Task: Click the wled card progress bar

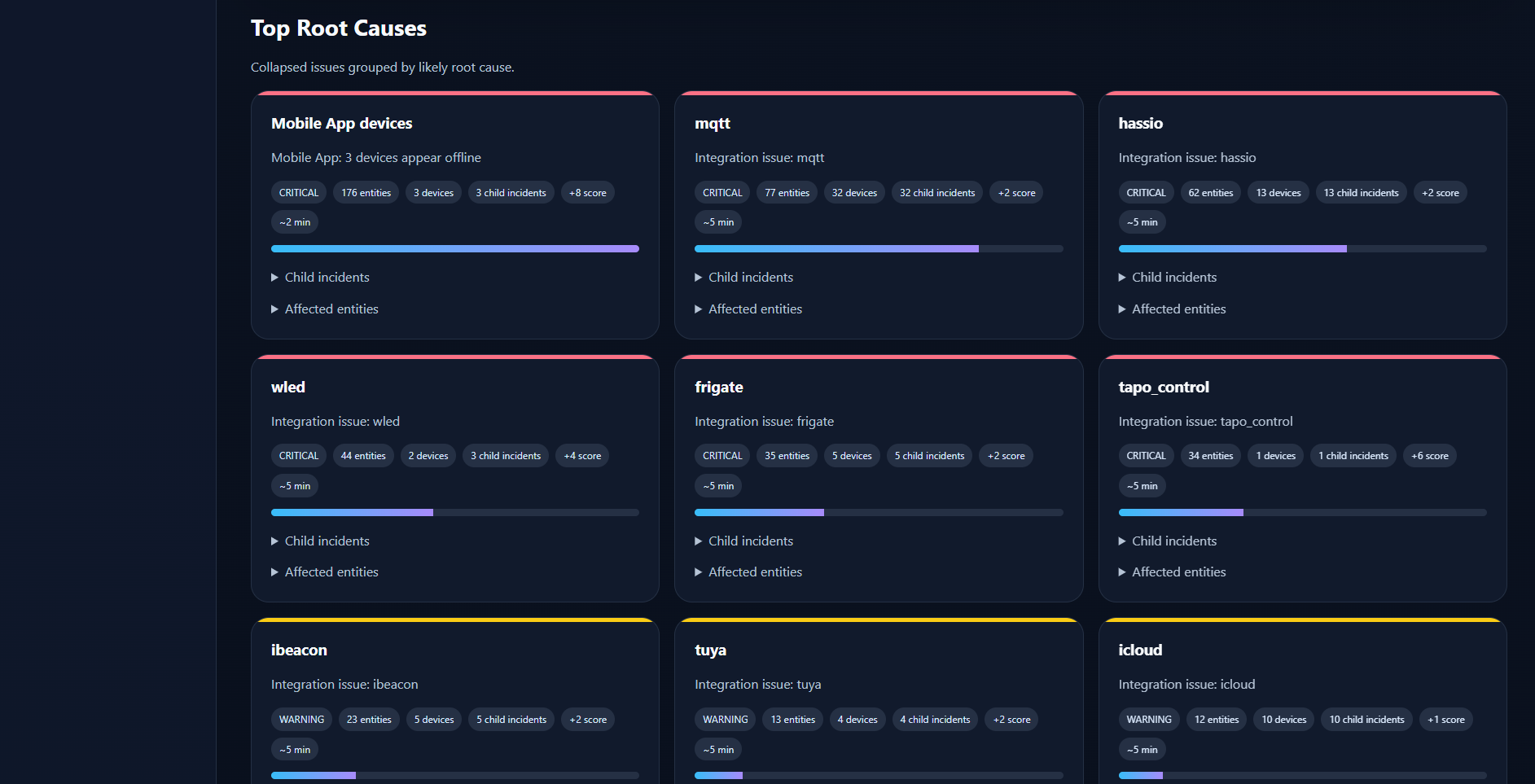Action: pyautogui.click(x=455, y=513)
